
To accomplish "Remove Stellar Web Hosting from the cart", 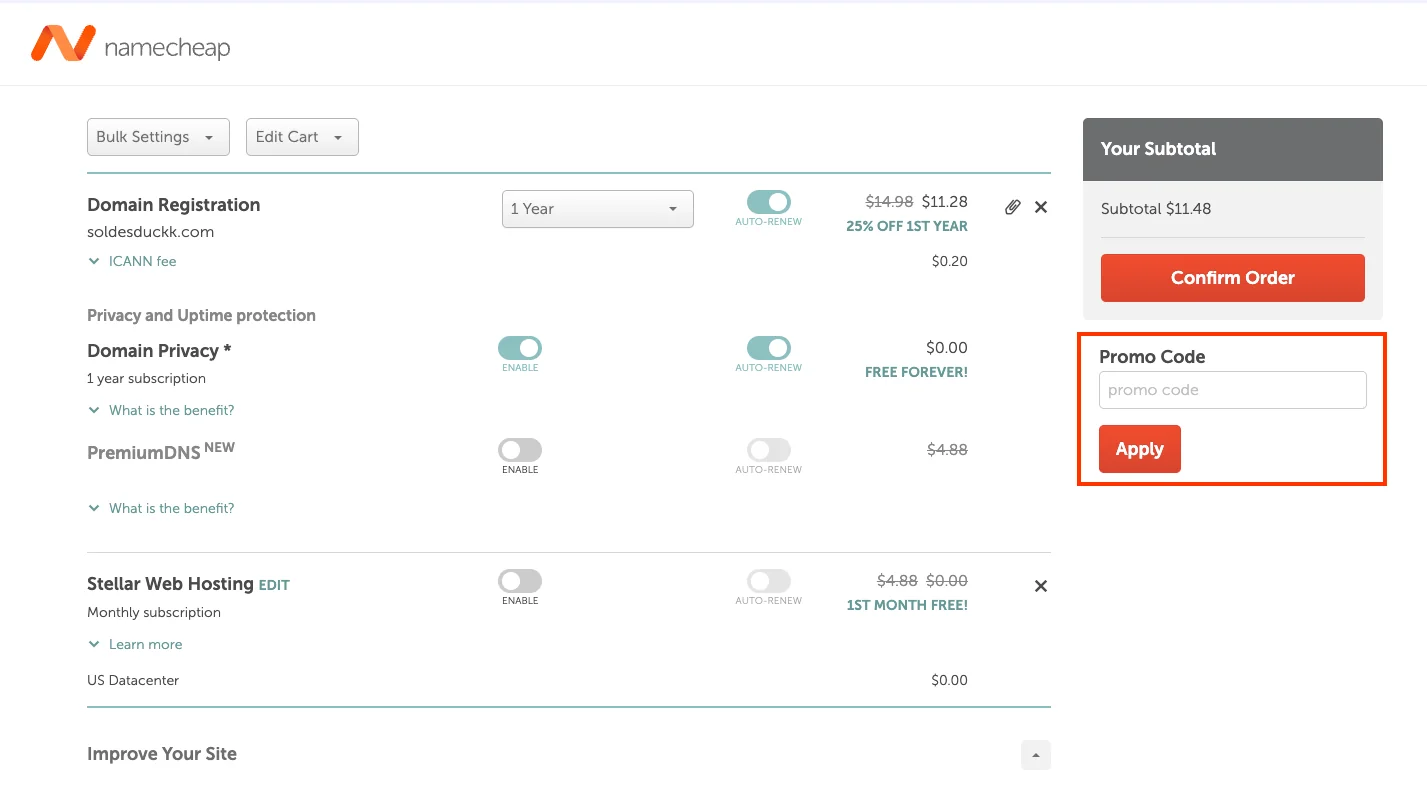I will (x=1040, y=585).
